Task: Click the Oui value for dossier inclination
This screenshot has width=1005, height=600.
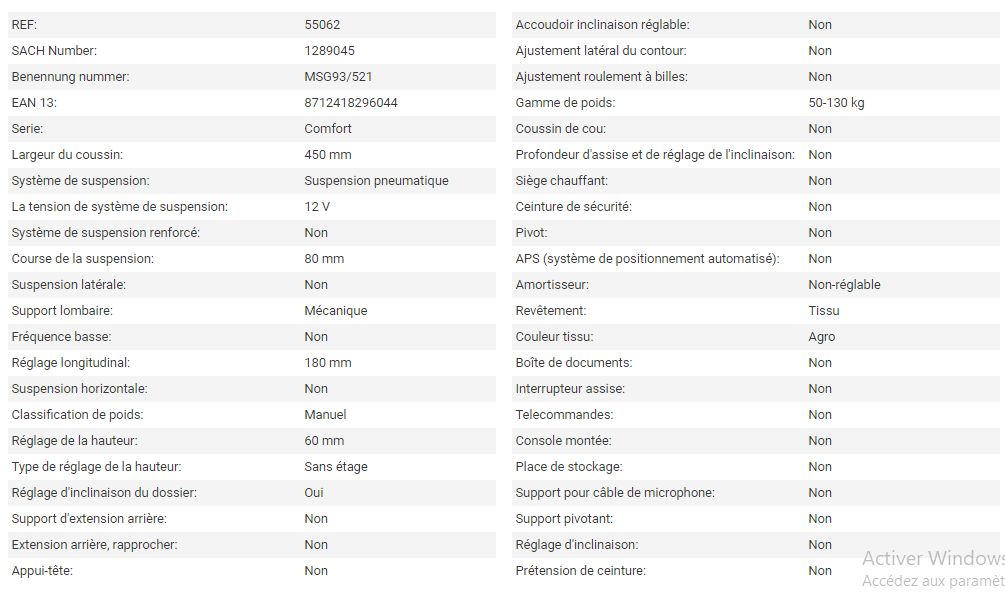Action: [x=314, y=493]
